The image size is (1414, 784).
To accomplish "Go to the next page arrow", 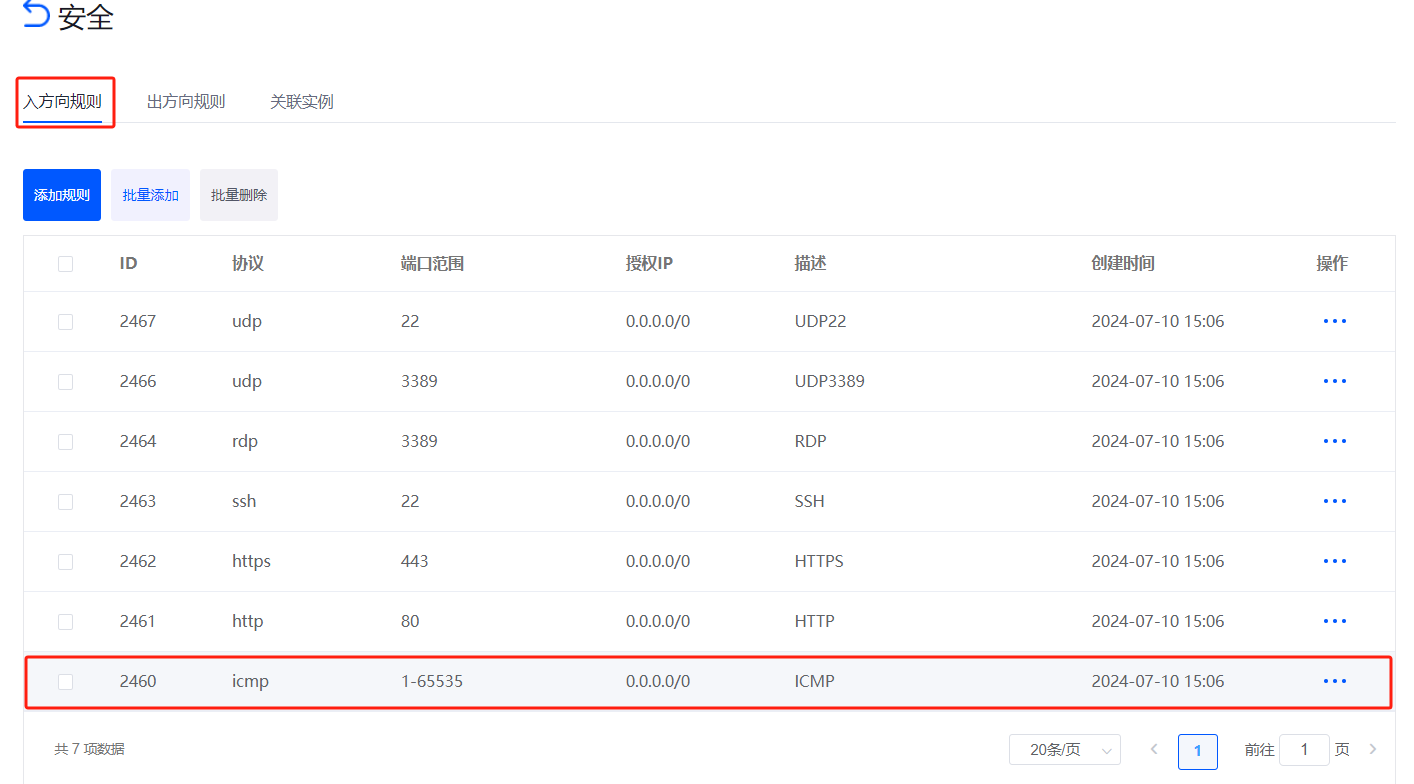I will click(x=1373, y=749).
